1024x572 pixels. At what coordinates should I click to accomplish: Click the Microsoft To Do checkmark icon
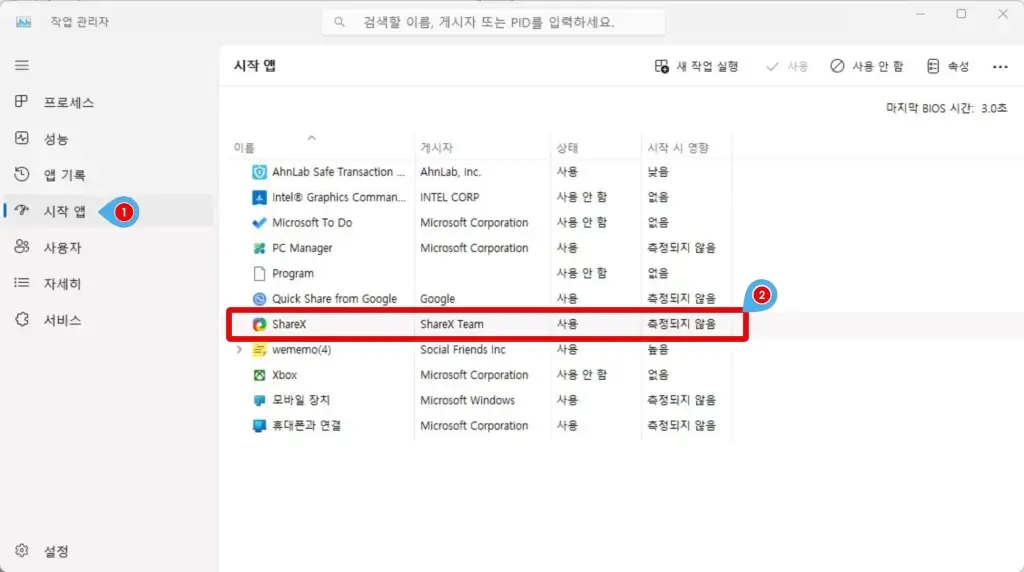click(x=259, y=223)
